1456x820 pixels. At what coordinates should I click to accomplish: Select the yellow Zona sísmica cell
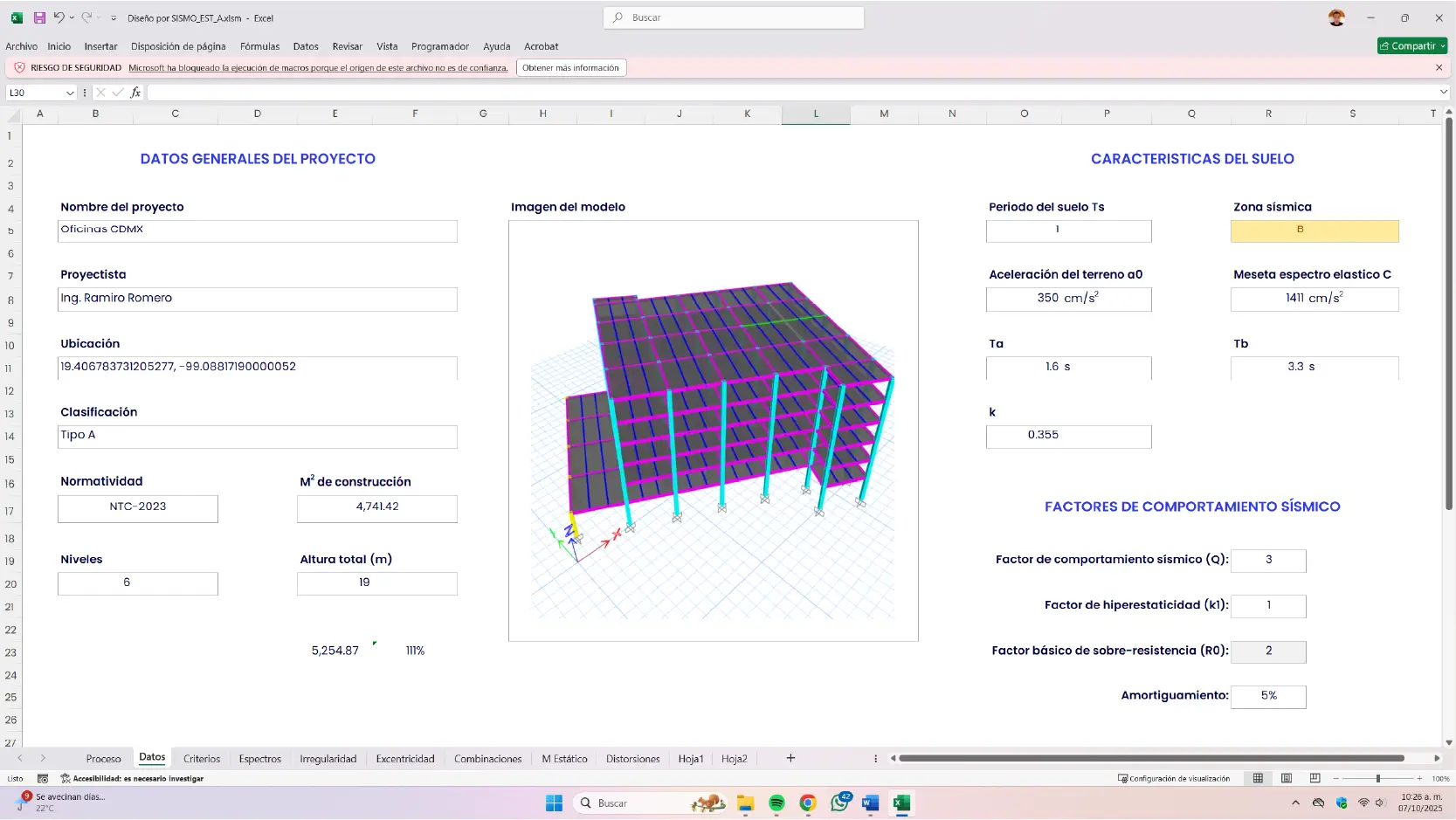point(1314,231)
